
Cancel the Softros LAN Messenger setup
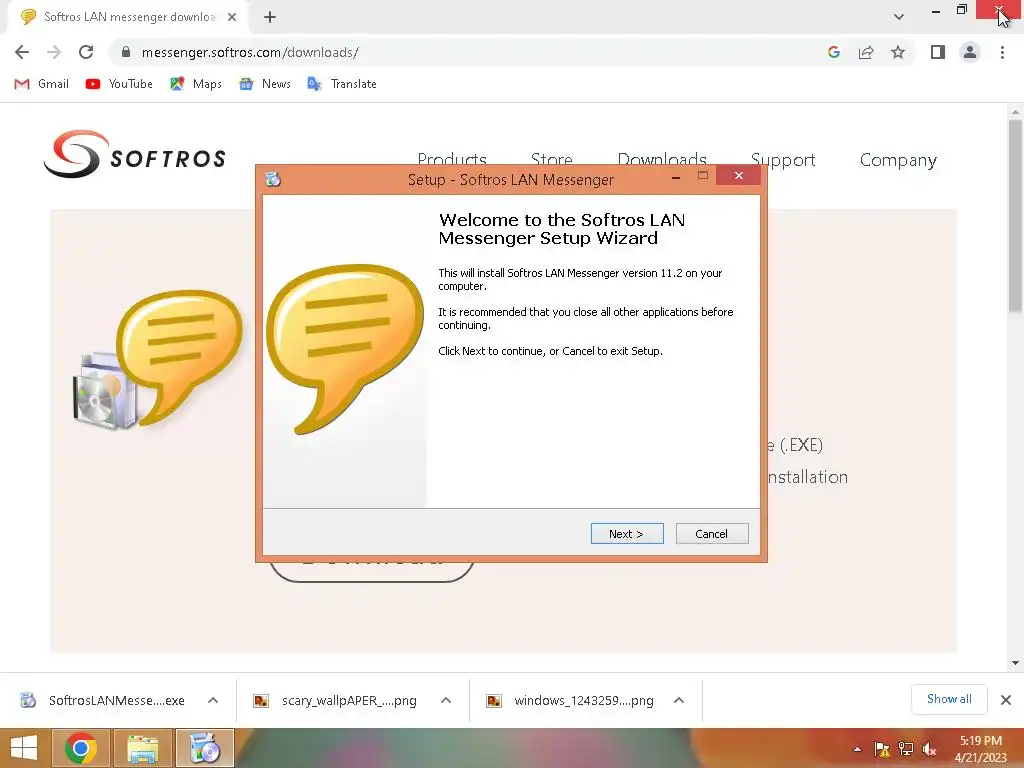712,534
